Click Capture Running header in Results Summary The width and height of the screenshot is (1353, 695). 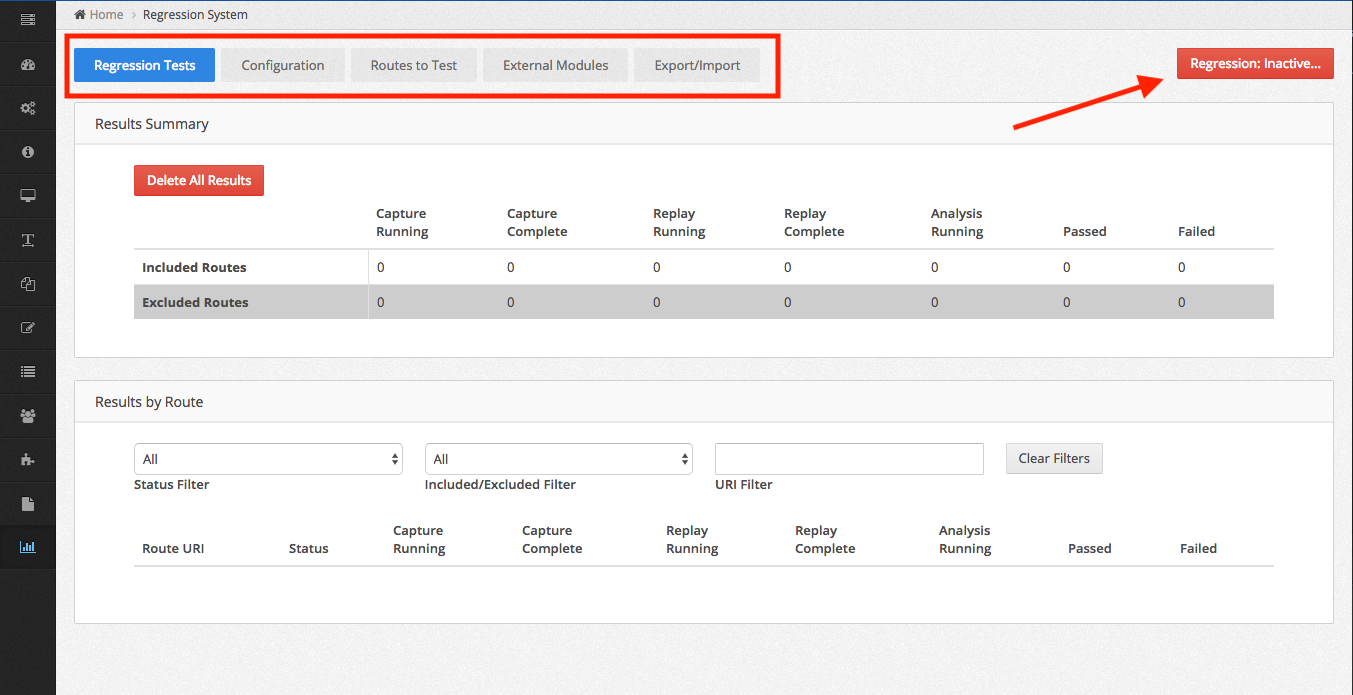point(402,222)
